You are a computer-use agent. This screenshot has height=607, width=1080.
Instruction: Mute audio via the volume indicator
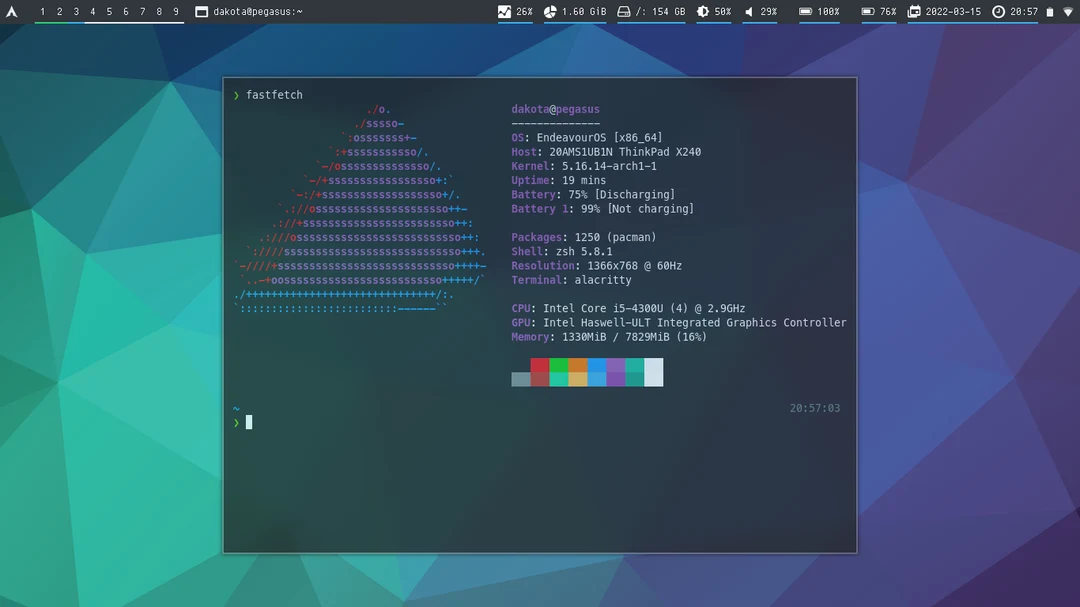749,12
